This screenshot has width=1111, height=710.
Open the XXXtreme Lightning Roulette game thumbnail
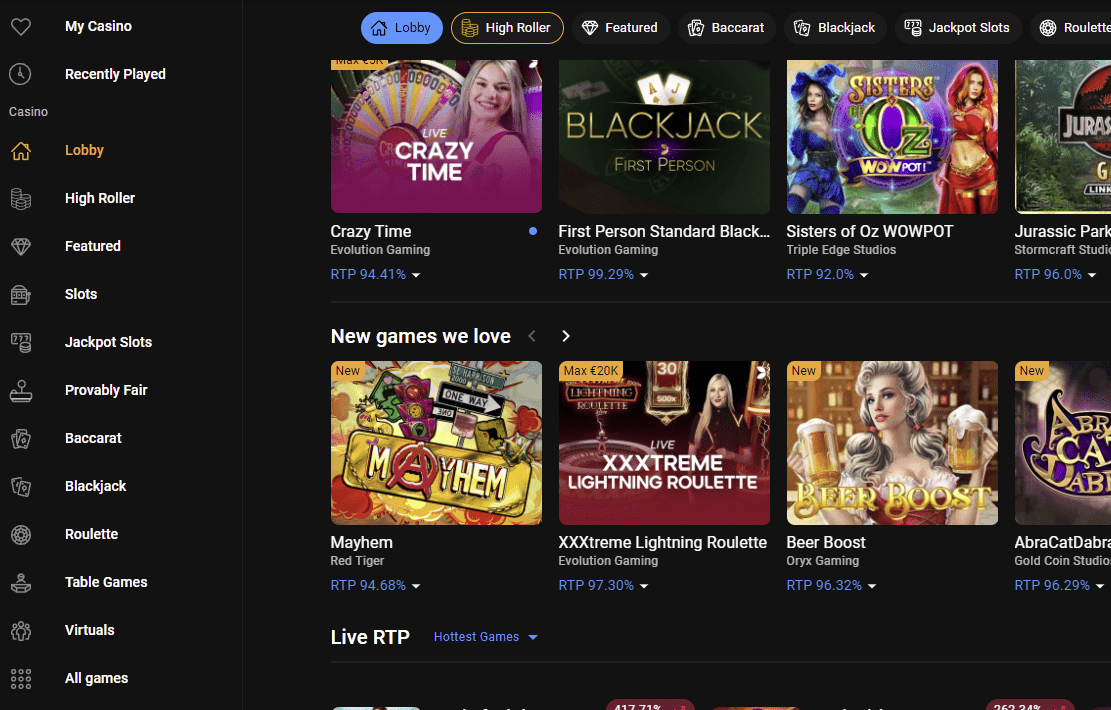coord(664,443)
